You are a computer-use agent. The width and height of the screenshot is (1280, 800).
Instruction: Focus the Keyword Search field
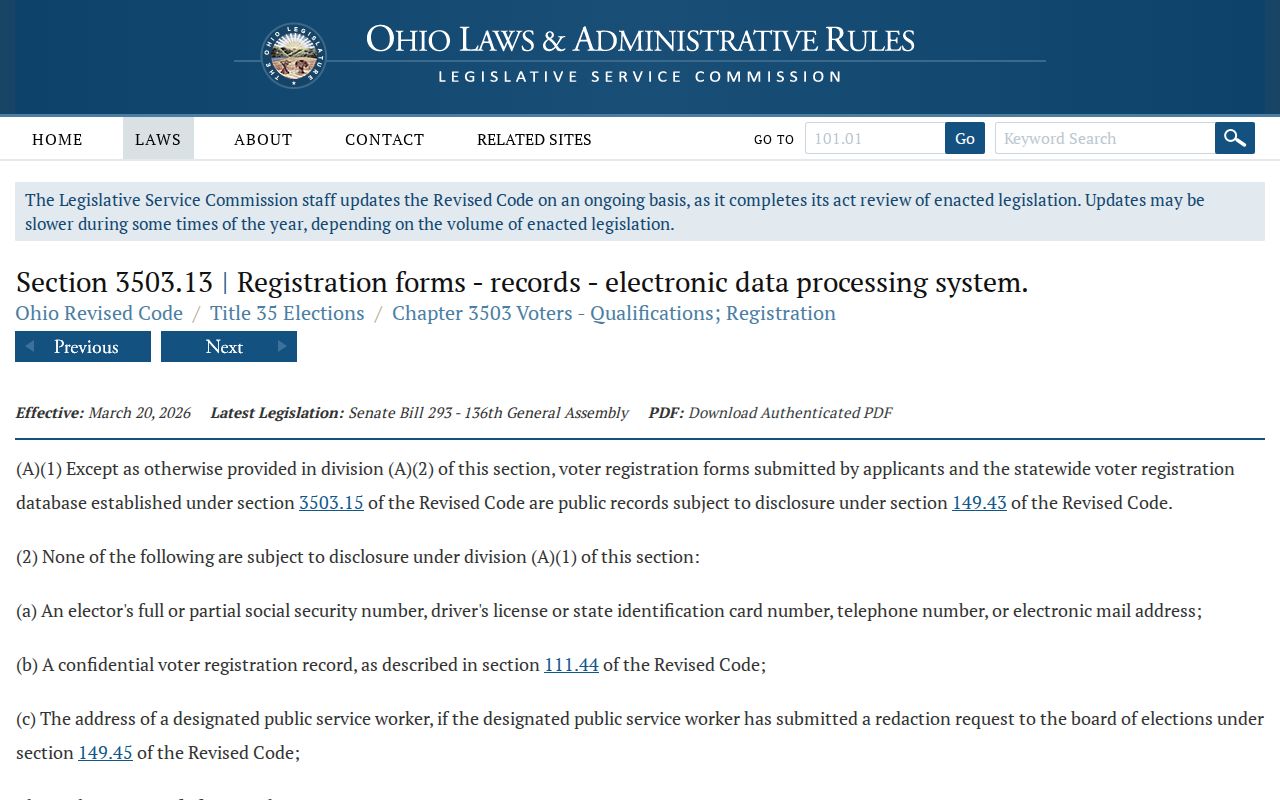[x=1105, y=138]
